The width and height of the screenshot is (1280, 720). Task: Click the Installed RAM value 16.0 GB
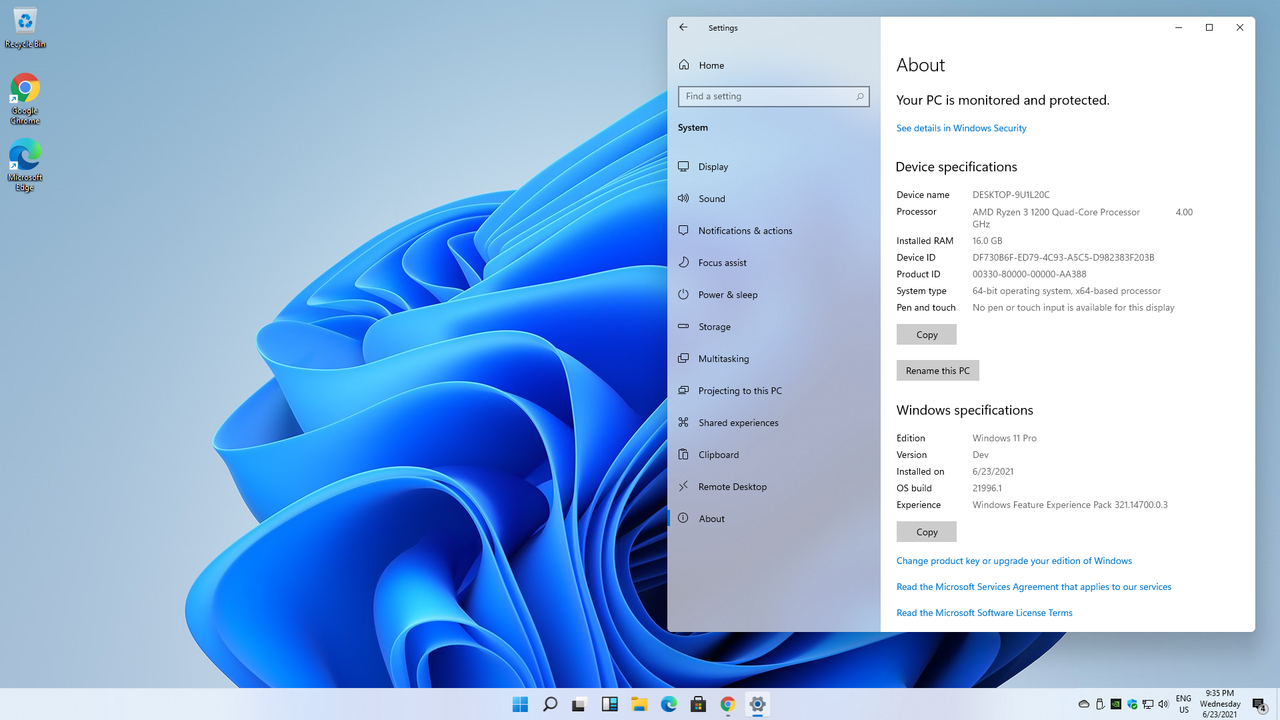point(987,241)
